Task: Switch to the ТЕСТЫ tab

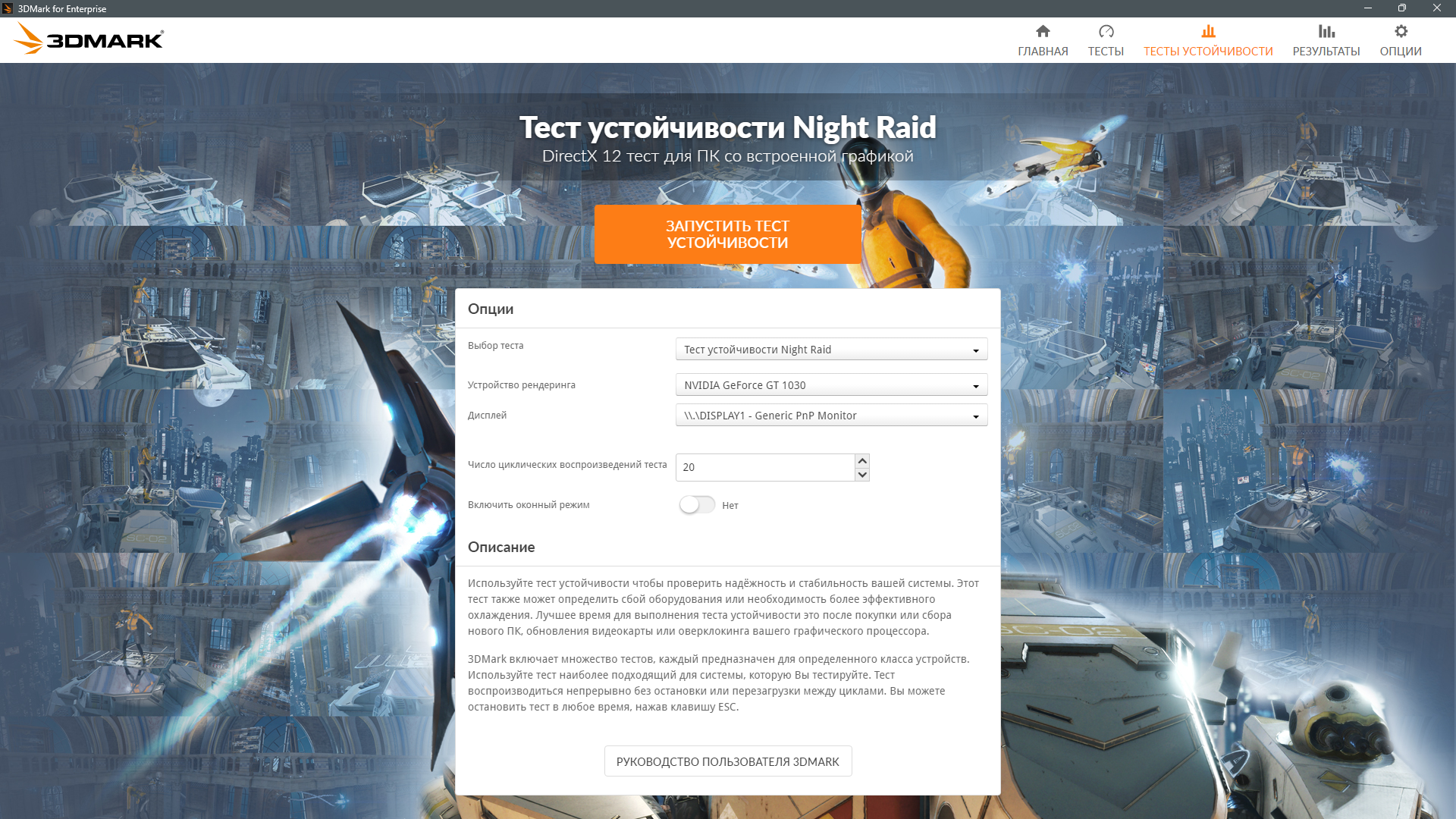Action: (1106, 51)
